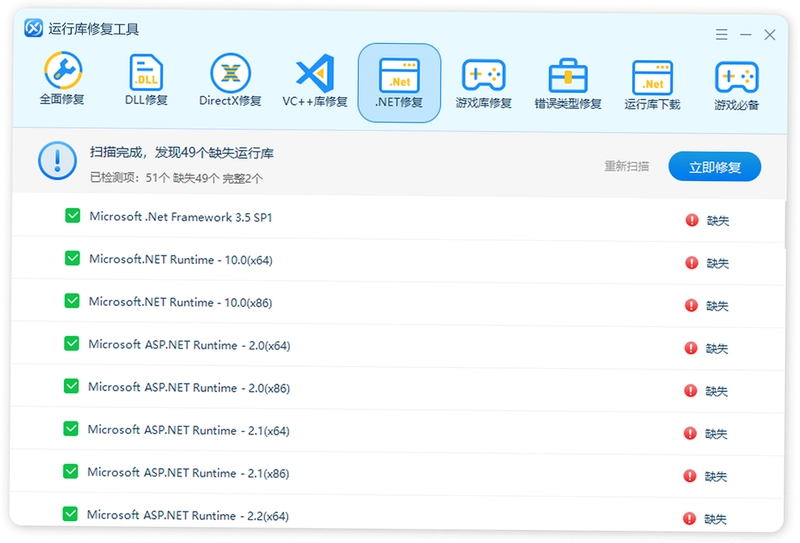Screen dimensions: 800x543
Task: Select text Microsoft.NET Runtime - 10.0(x64)
Action: coord(181,259)
